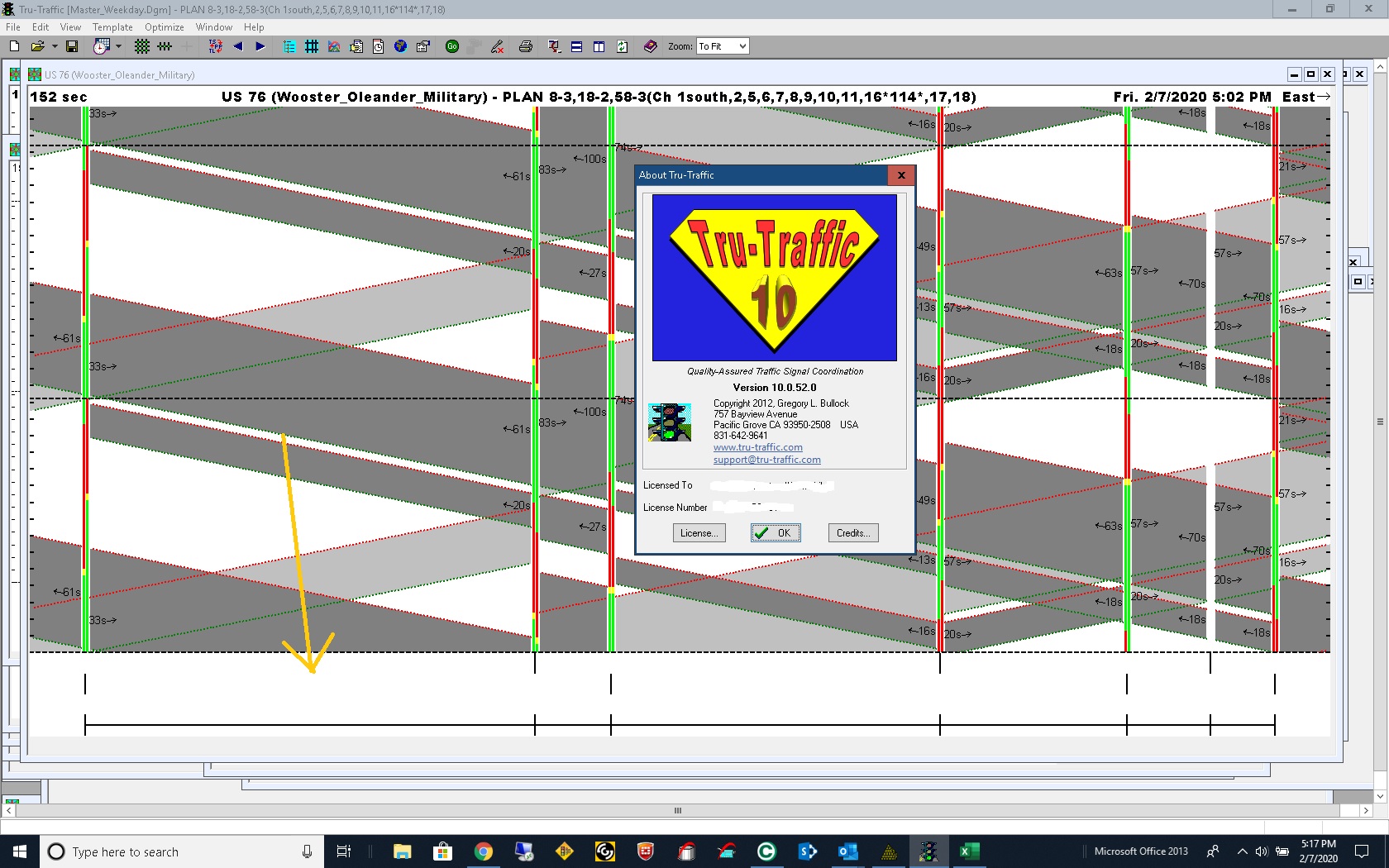Go to previous with the blue left arrow
1389x868 pixels.
pyautogui.click(x=238, y=46)
